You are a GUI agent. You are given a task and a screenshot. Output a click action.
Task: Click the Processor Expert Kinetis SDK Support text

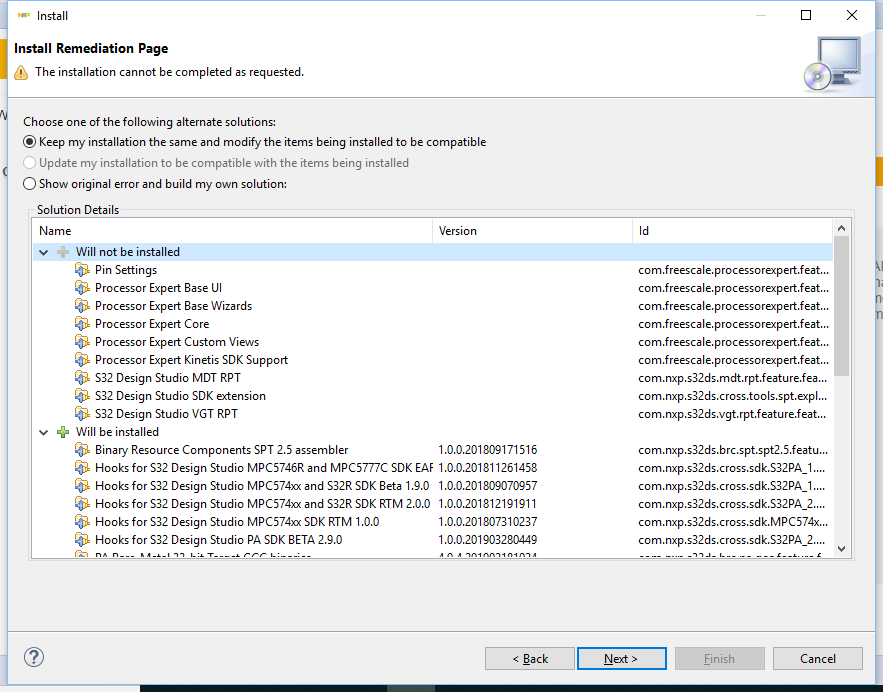coord(191,360)
